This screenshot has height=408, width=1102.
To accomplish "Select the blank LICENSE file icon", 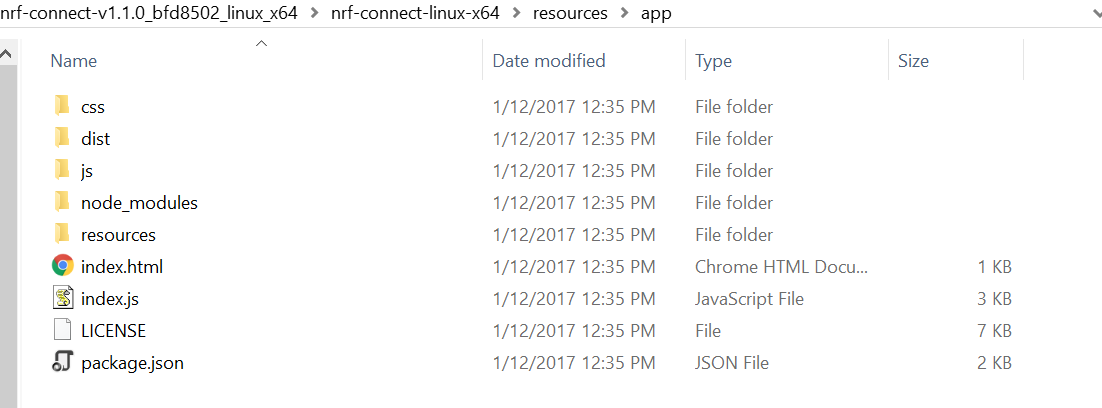I will pyautogui.click(x=63, y=330).
